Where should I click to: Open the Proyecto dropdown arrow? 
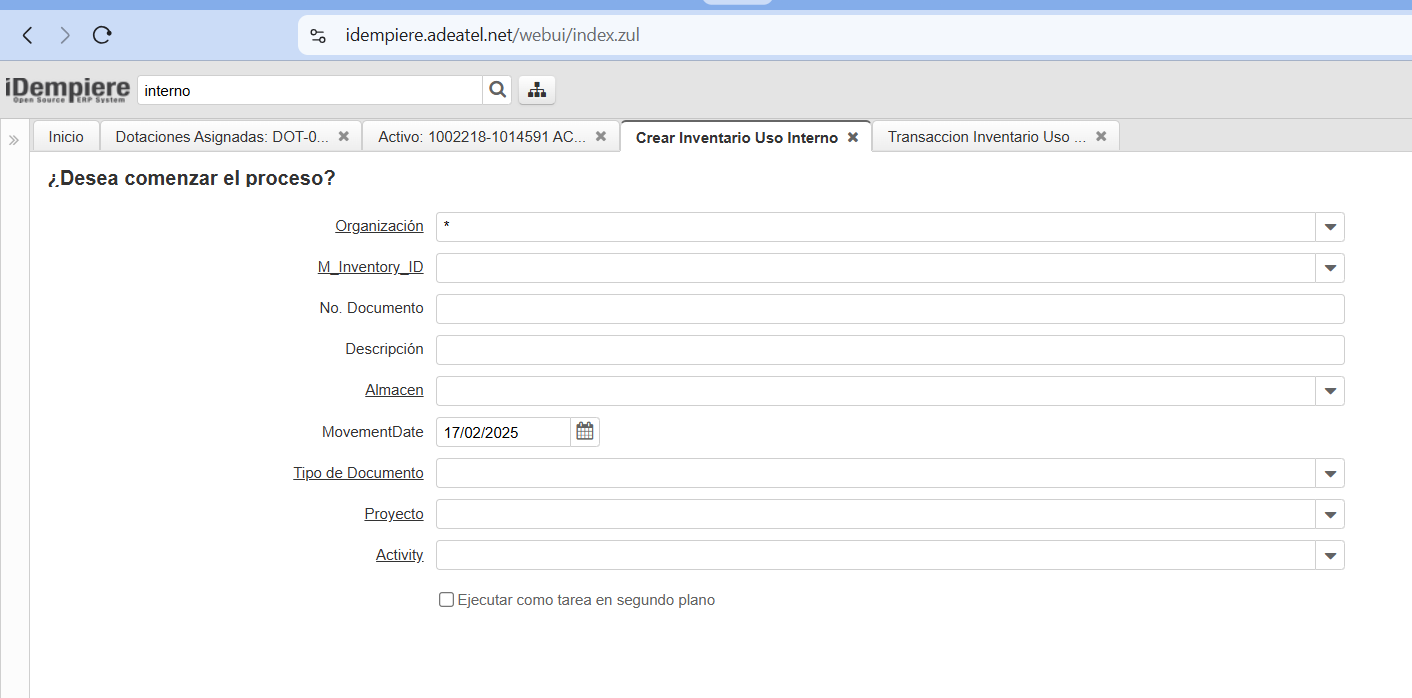click(1330, 514)
